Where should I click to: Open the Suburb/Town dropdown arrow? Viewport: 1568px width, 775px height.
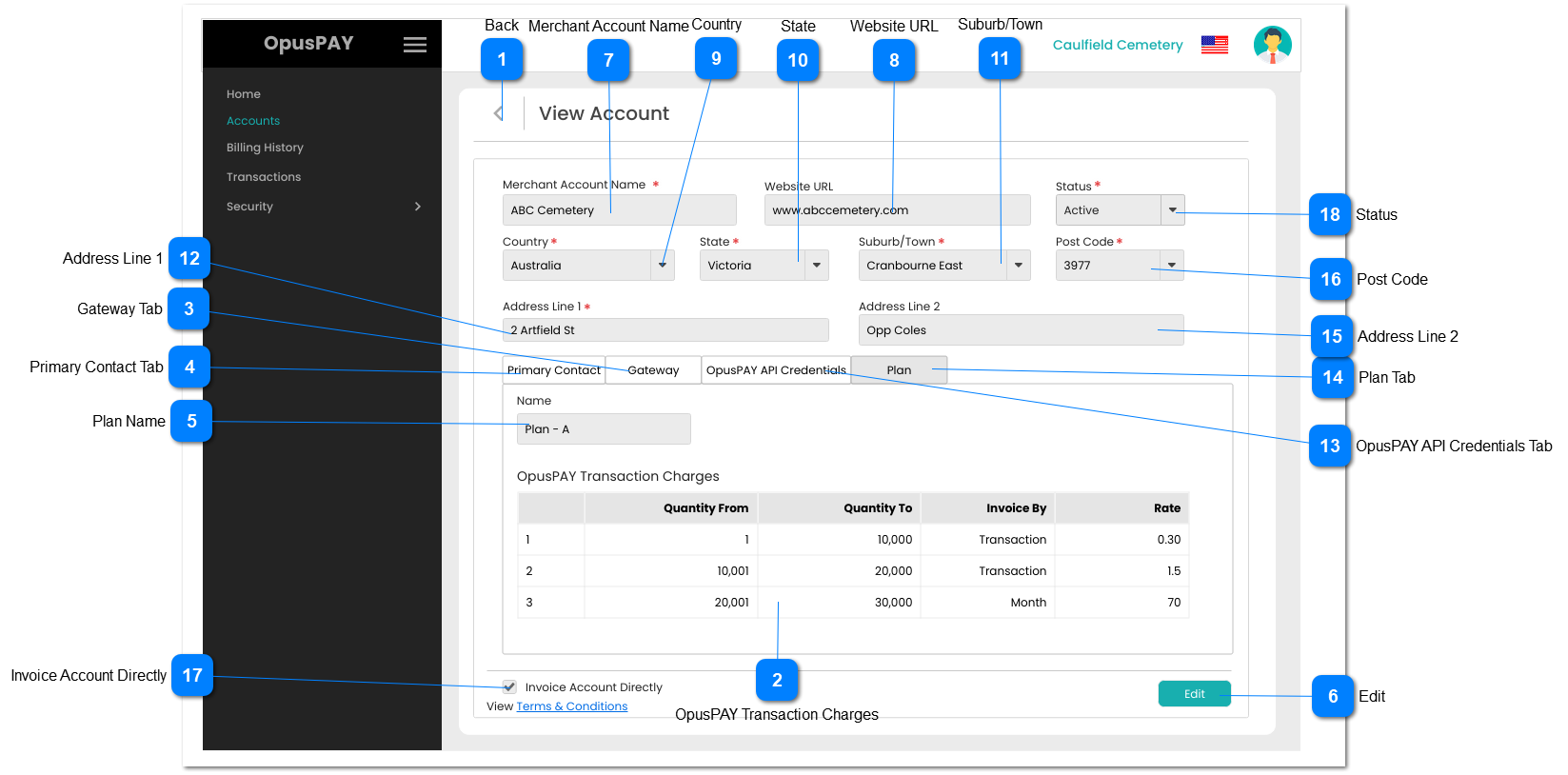pyautogui.click(x=1018, y=265)
